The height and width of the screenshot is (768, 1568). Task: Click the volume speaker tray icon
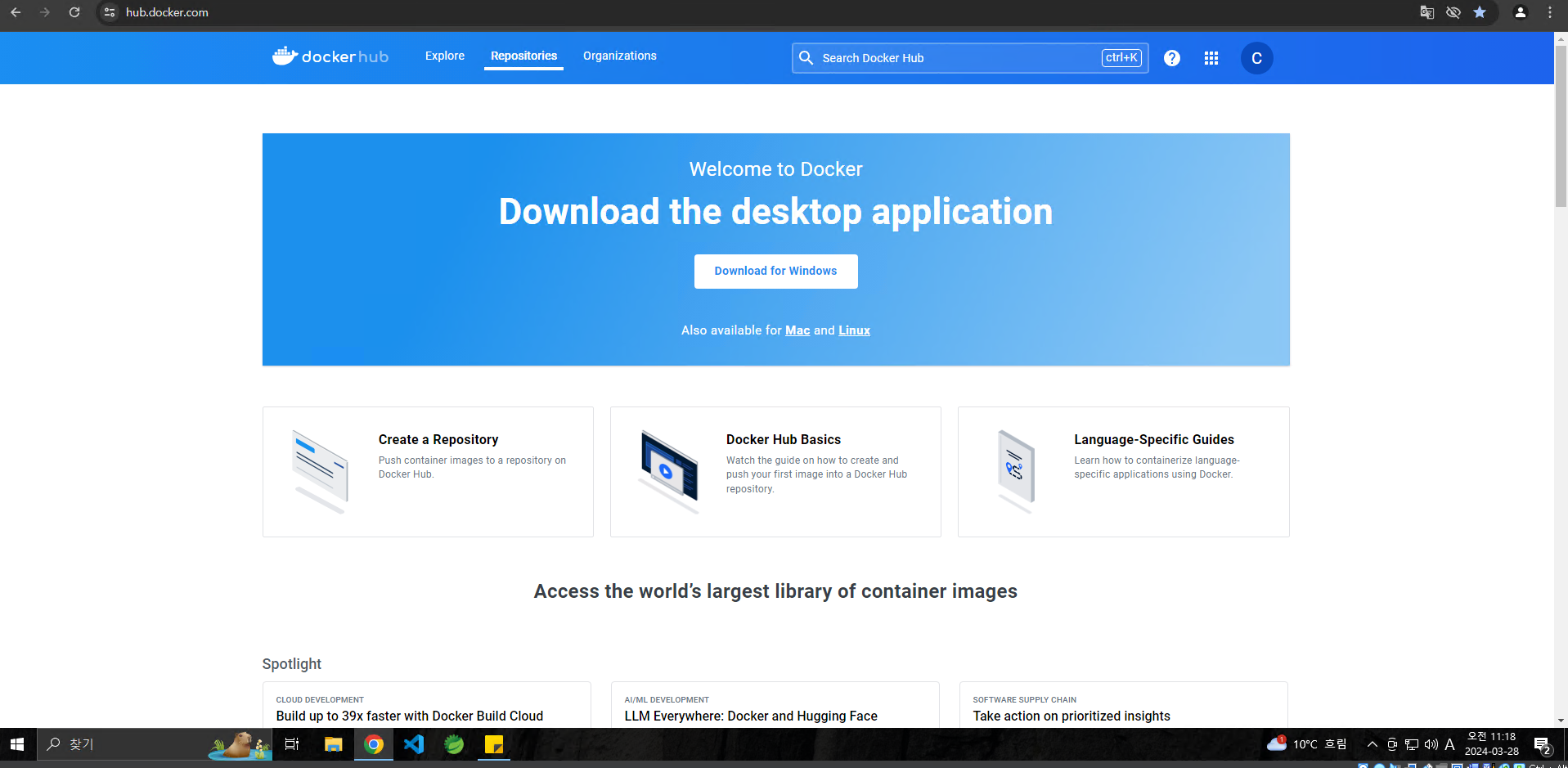1431,744
